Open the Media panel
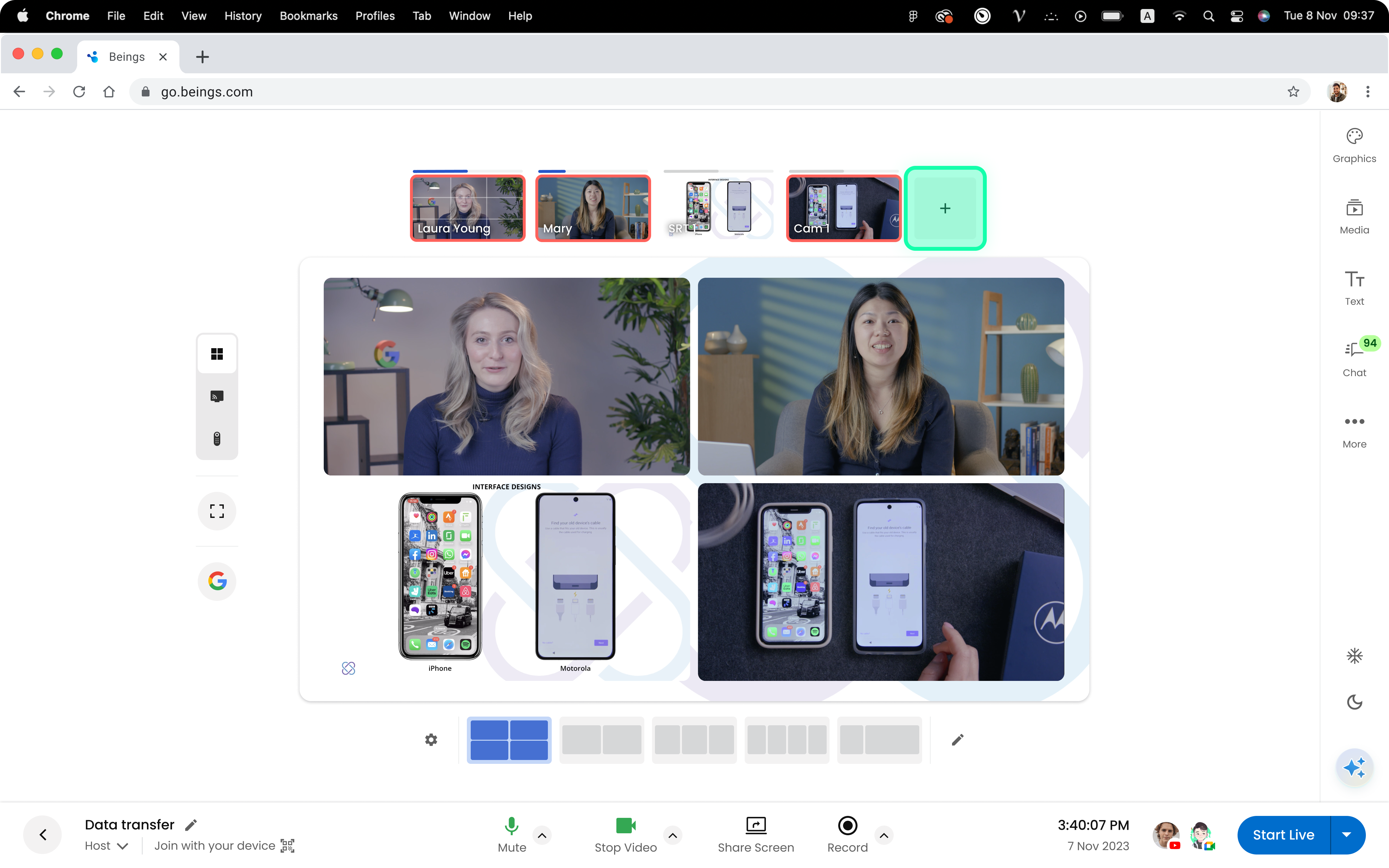 1354,217
